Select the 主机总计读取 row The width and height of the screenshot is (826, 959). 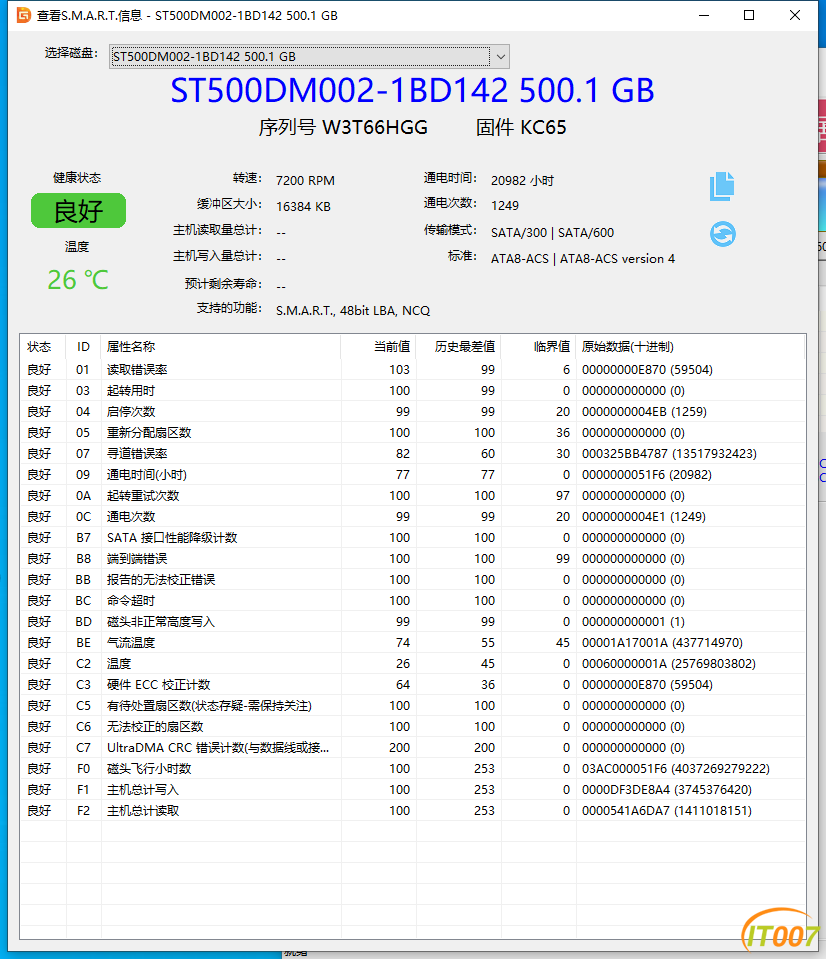pos(413,810)
